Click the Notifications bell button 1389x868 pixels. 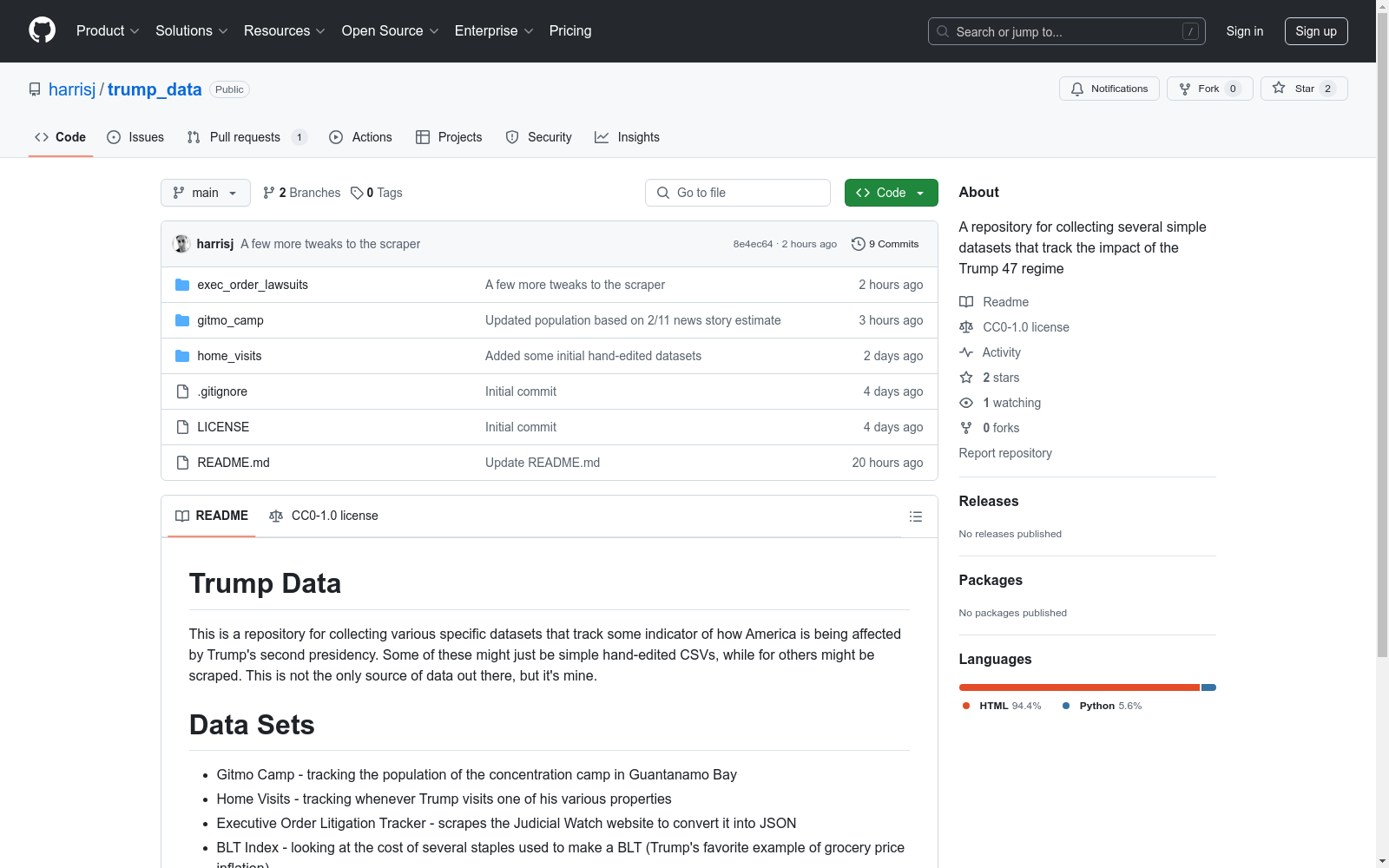coord(1109,89)
